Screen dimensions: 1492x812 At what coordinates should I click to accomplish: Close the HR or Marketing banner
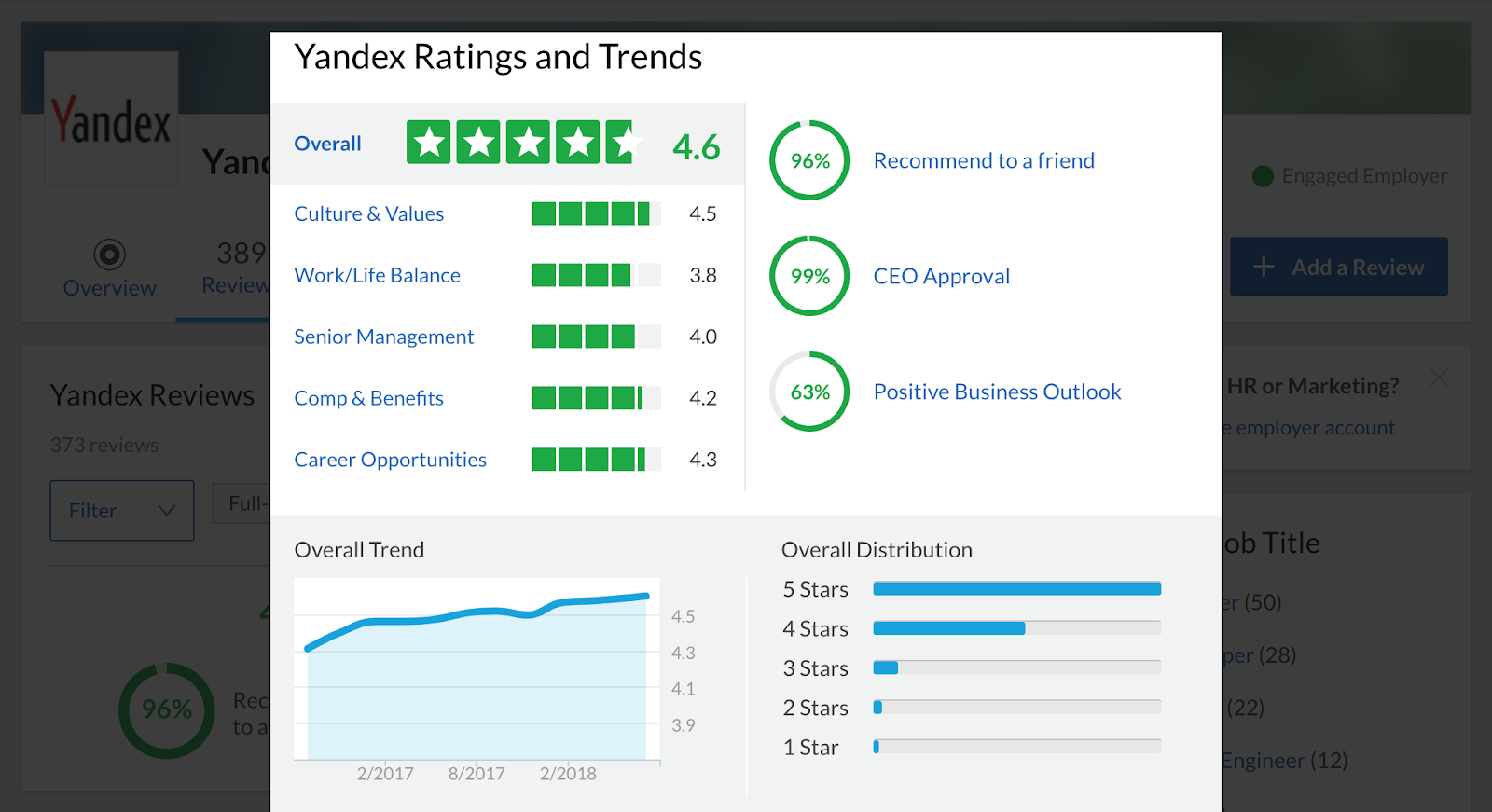(x=1439, y=378)
